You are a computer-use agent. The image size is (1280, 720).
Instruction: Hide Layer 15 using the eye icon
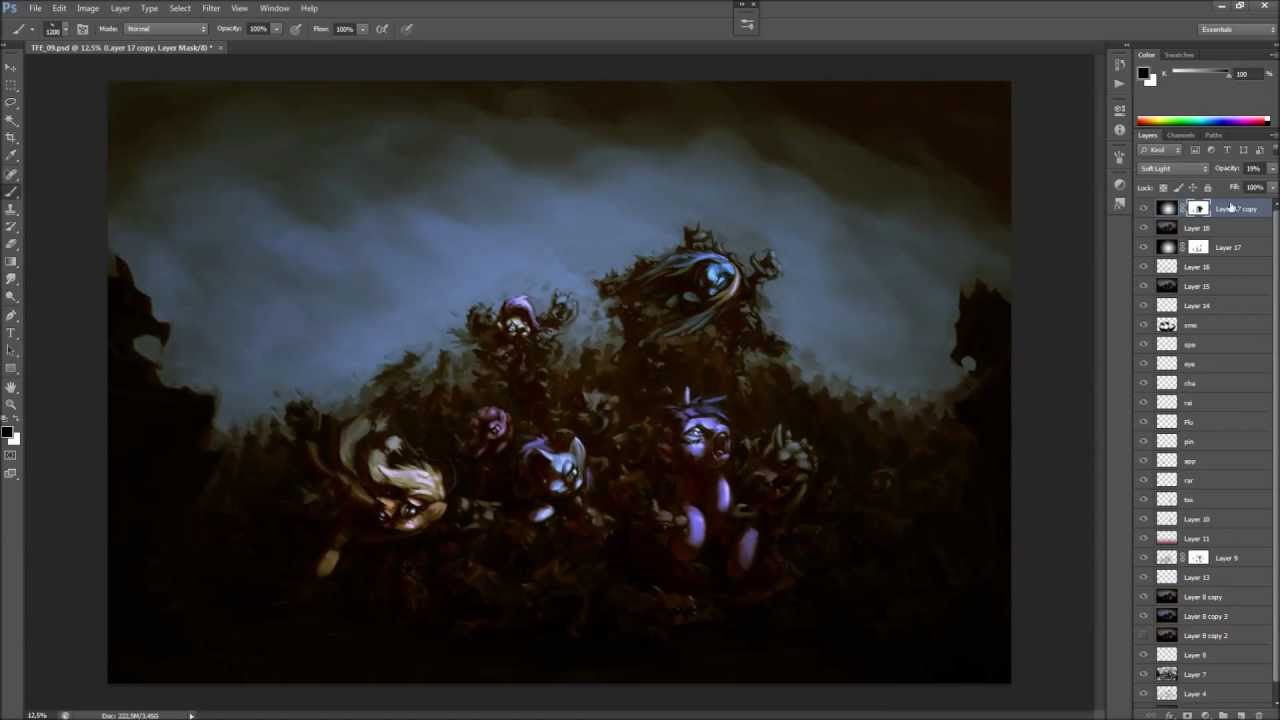1144,286
